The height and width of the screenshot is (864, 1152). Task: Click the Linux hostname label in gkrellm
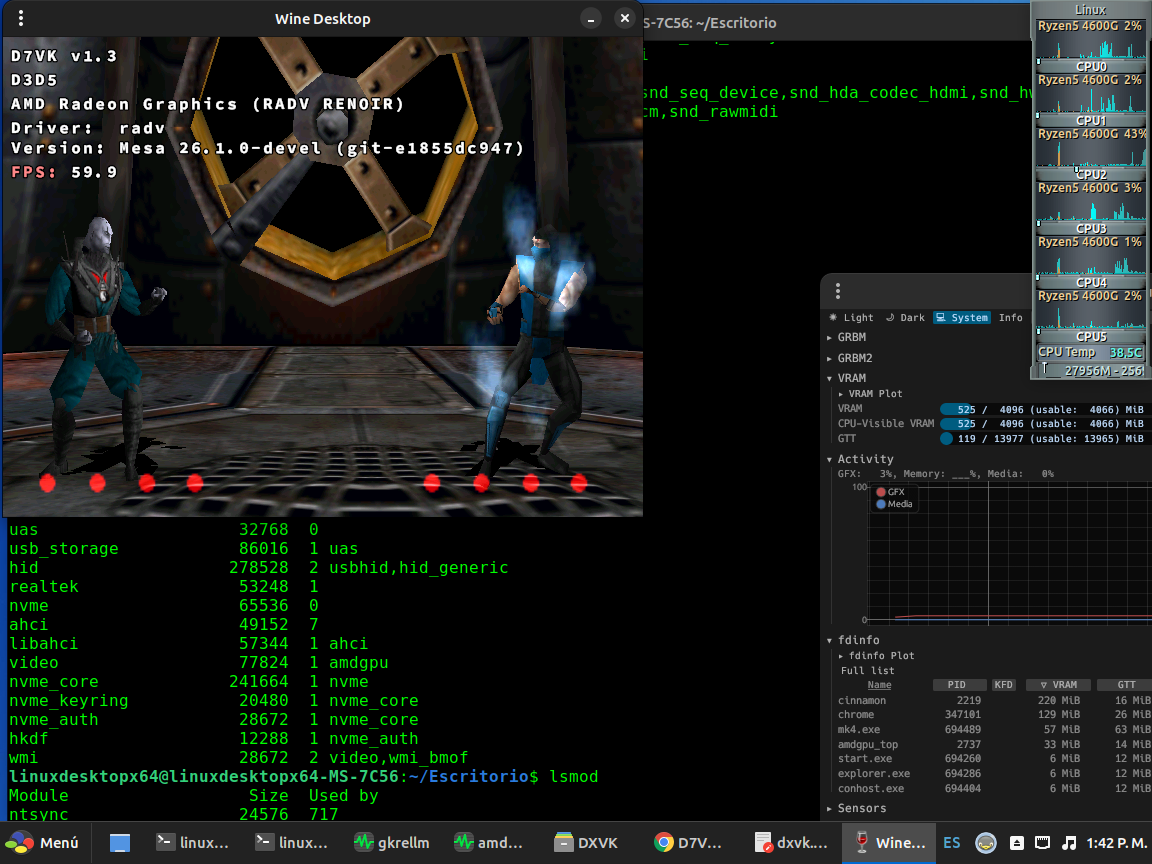coord(1090,10)
